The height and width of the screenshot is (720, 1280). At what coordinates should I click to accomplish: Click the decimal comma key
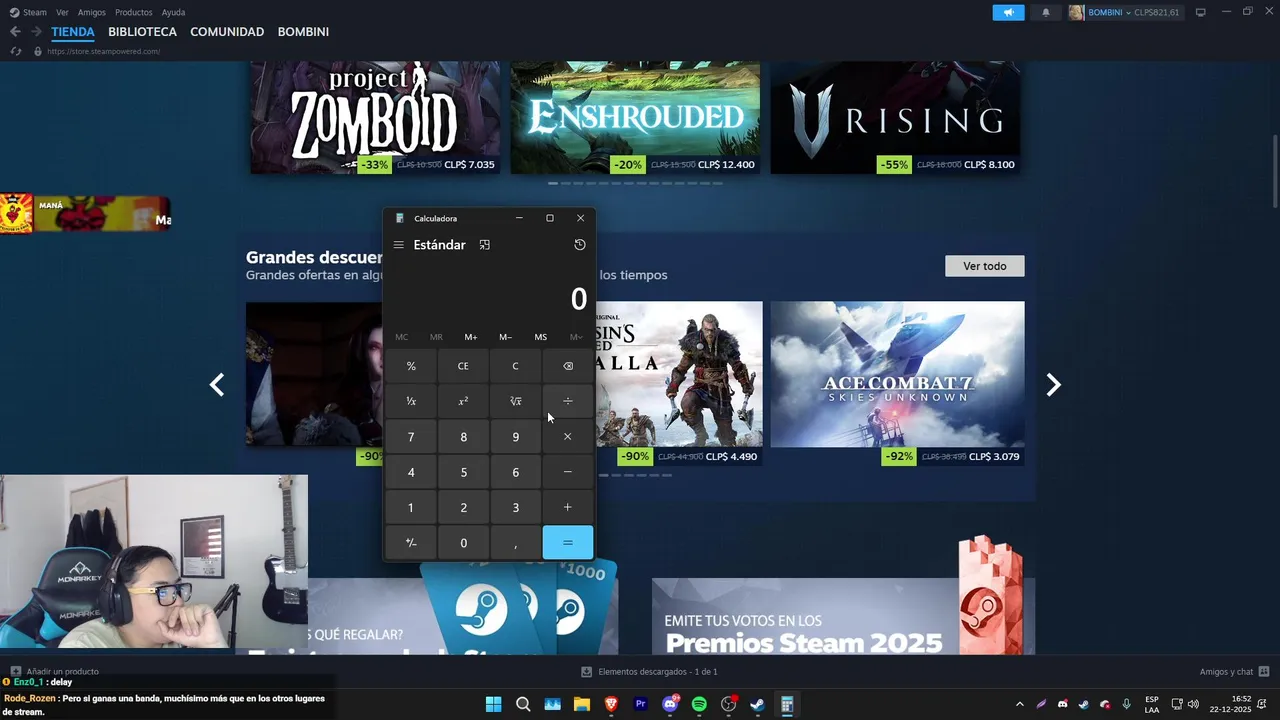click(x=515, y=543)
